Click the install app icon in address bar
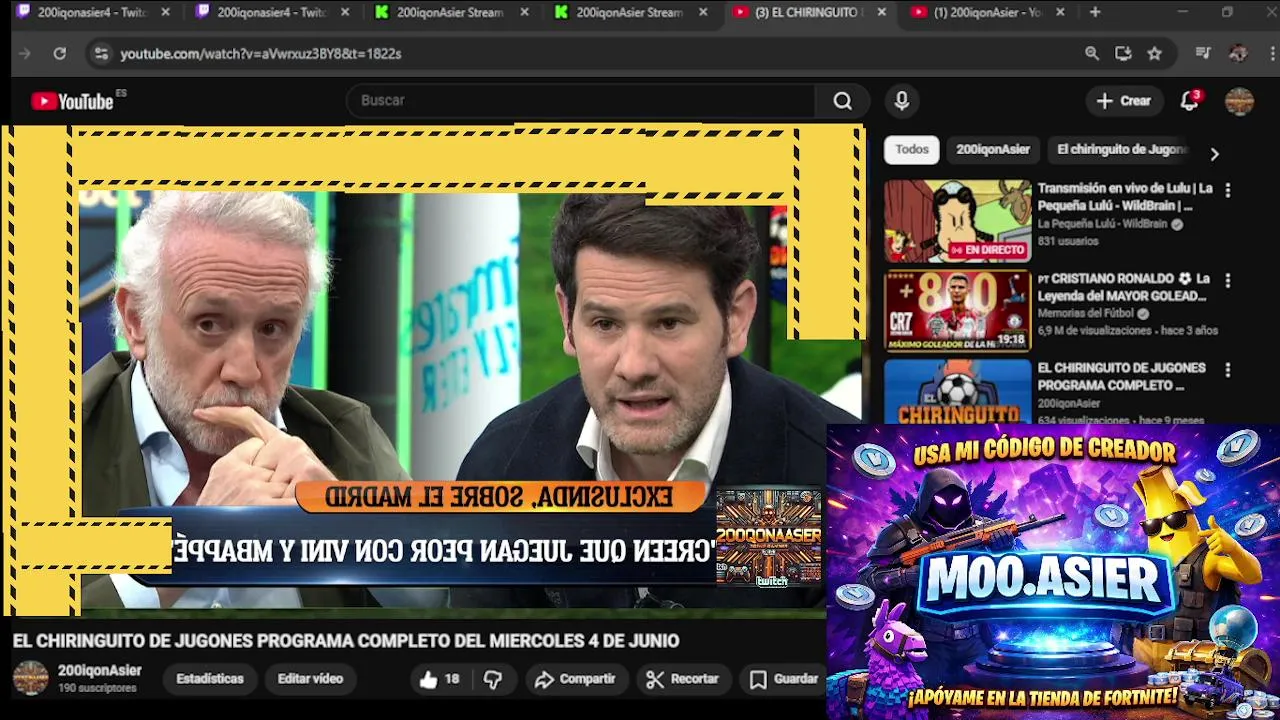The height and width of the screenshot is (720, 1280). 1123,53
